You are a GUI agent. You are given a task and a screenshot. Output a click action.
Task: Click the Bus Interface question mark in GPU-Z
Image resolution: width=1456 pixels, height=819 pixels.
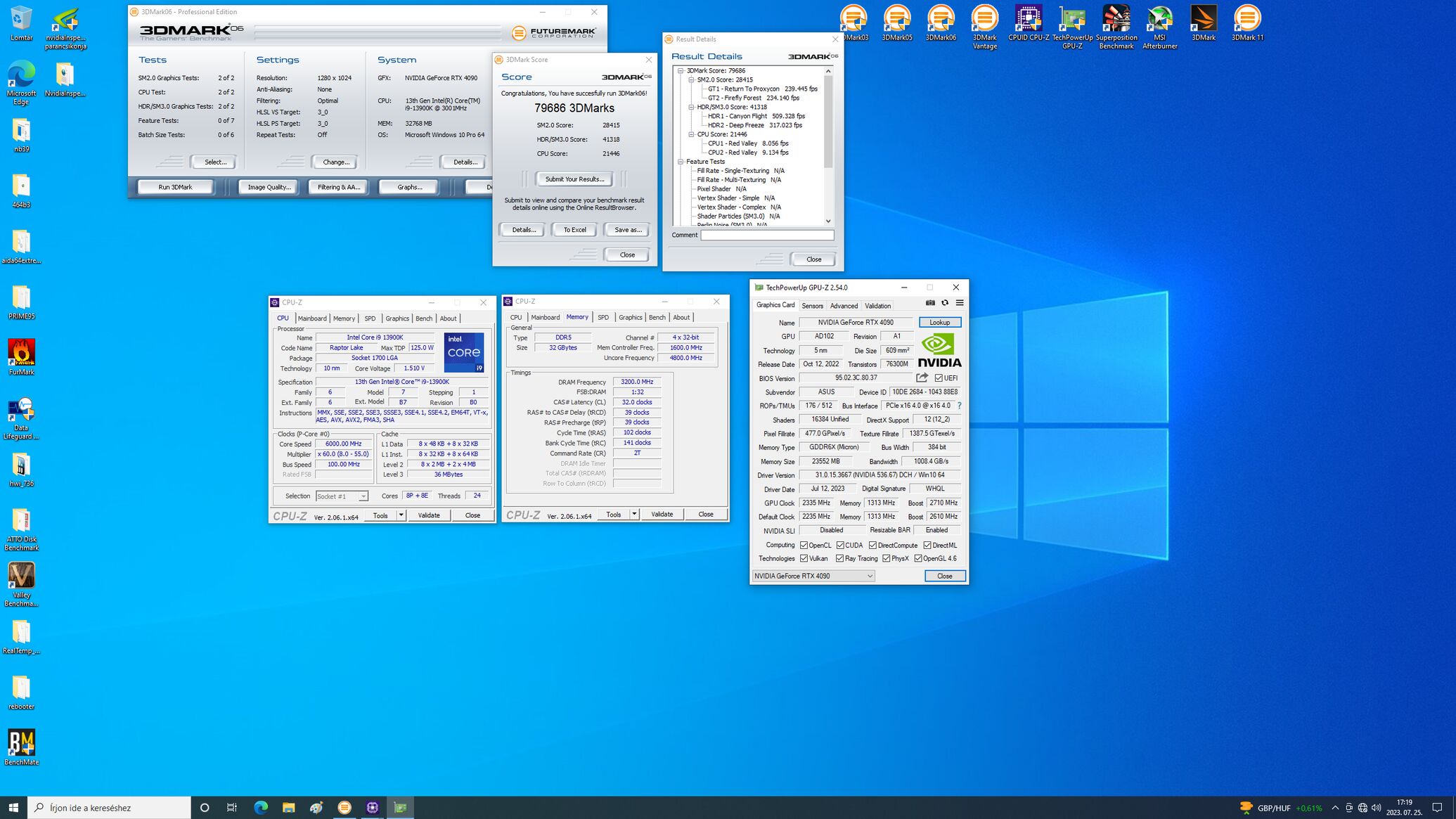click(x=959, y=406)
